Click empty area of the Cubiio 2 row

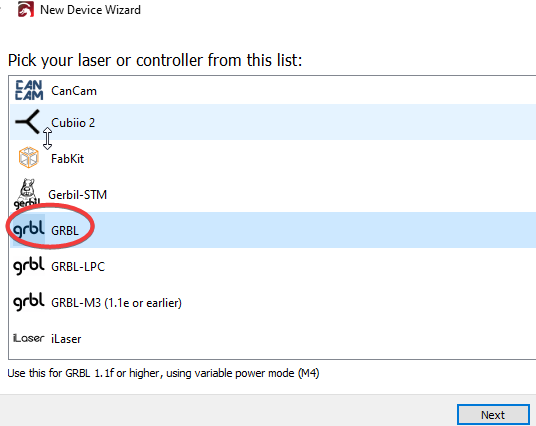point(308,122)
